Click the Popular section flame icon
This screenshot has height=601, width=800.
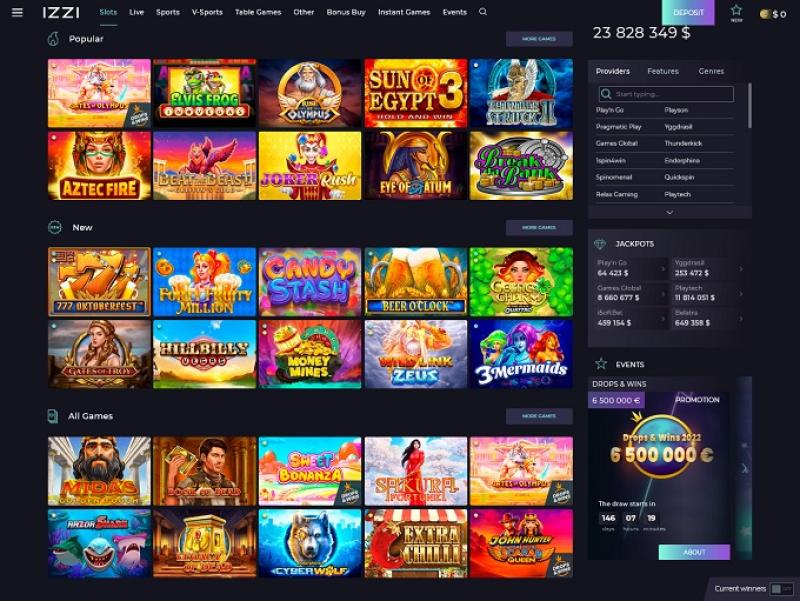coord(53,39)
